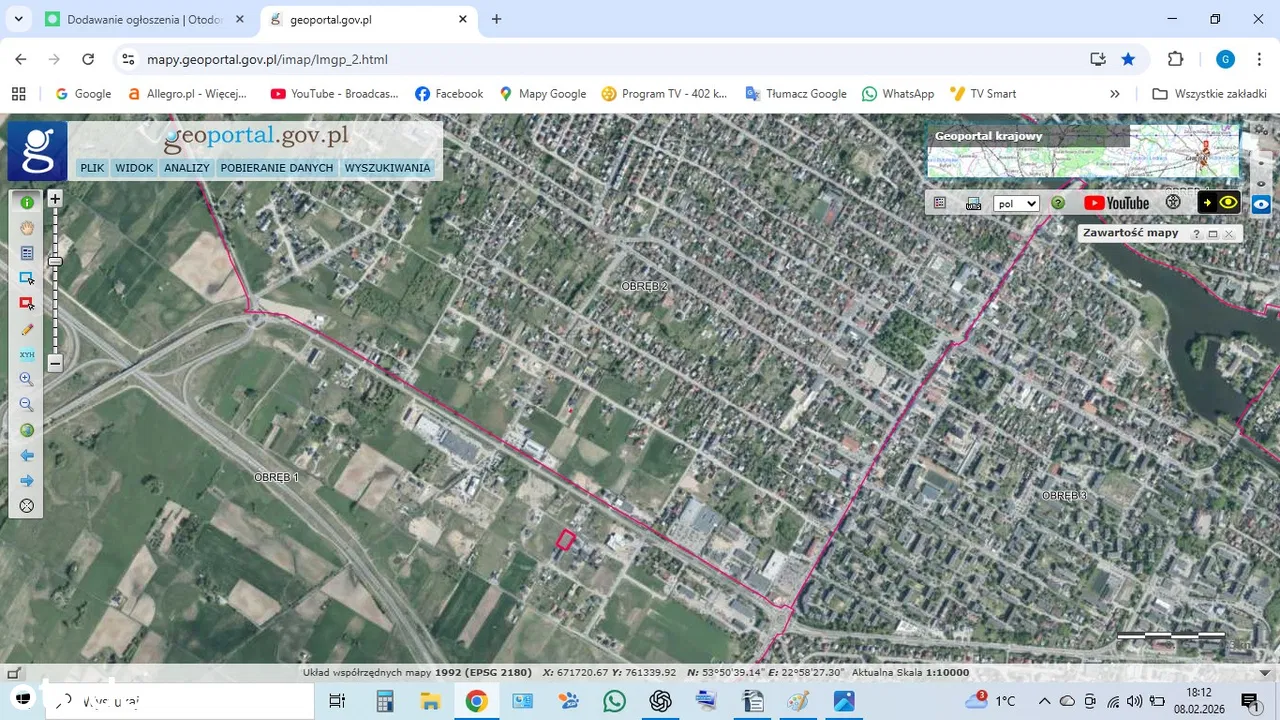Select the red rectangle selection tool
This screenshot has height=720, width=1280.
pos(27,304)
